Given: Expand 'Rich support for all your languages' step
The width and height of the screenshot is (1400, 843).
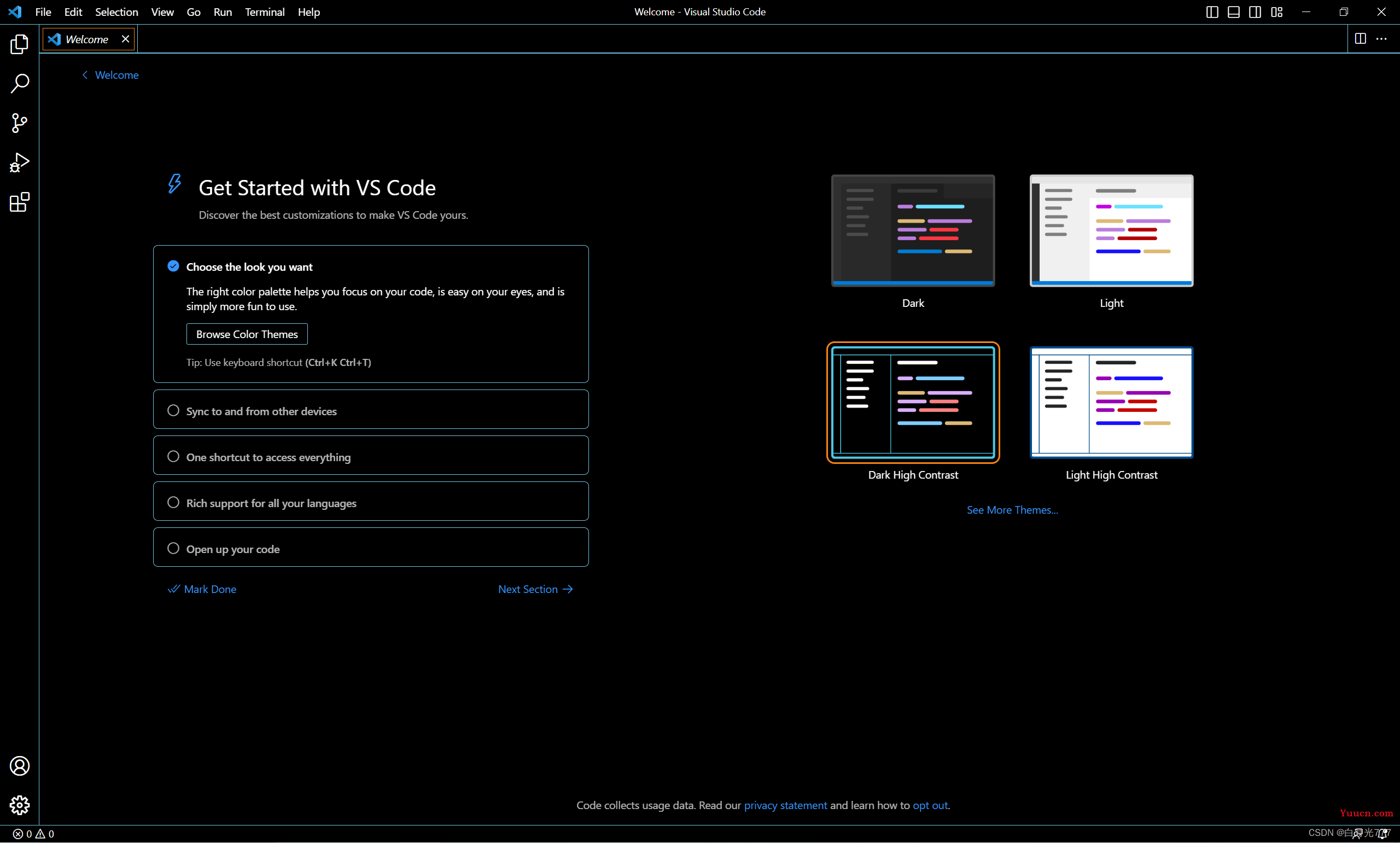Looking at the screenshot, I should pyautogui.click(x=371, y=502).
